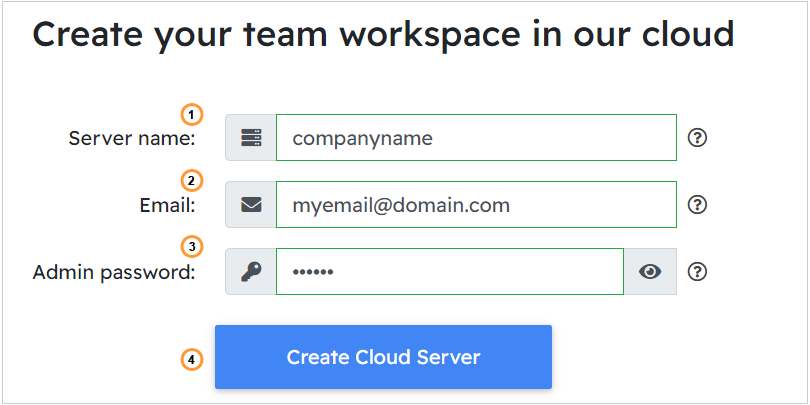Viewport: 810px width, 405px height.
Task: Click the "Admin password:" label
Action: [x=114, y=273]
